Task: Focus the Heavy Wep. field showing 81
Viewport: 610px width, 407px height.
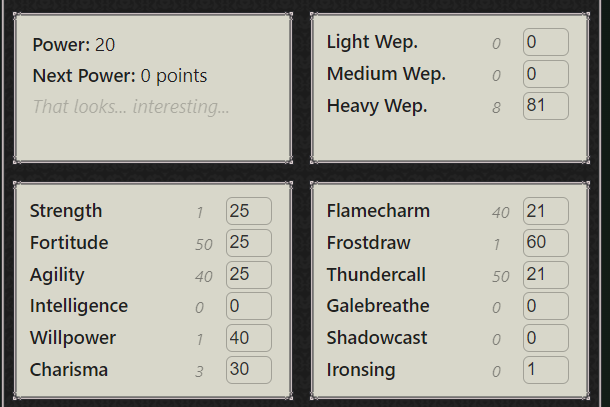Action: [x=545, y=106]
